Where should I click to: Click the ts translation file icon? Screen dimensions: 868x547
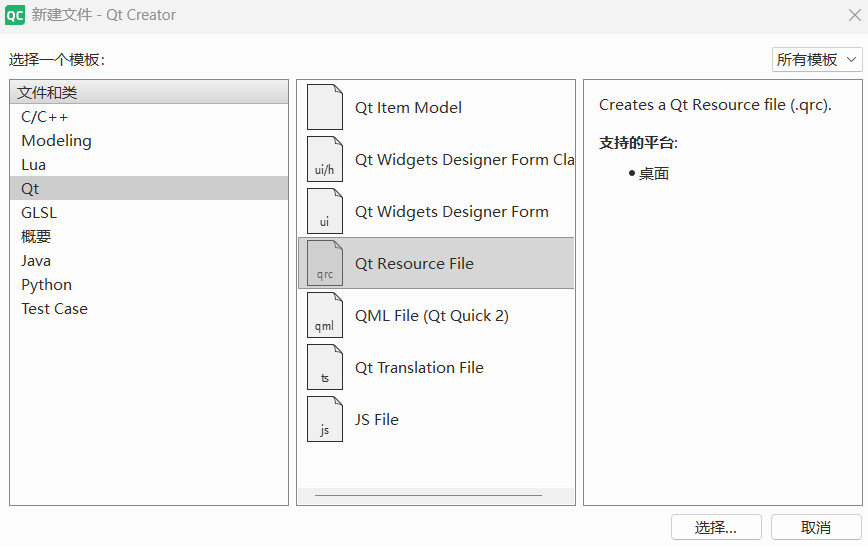coord(325,367)
